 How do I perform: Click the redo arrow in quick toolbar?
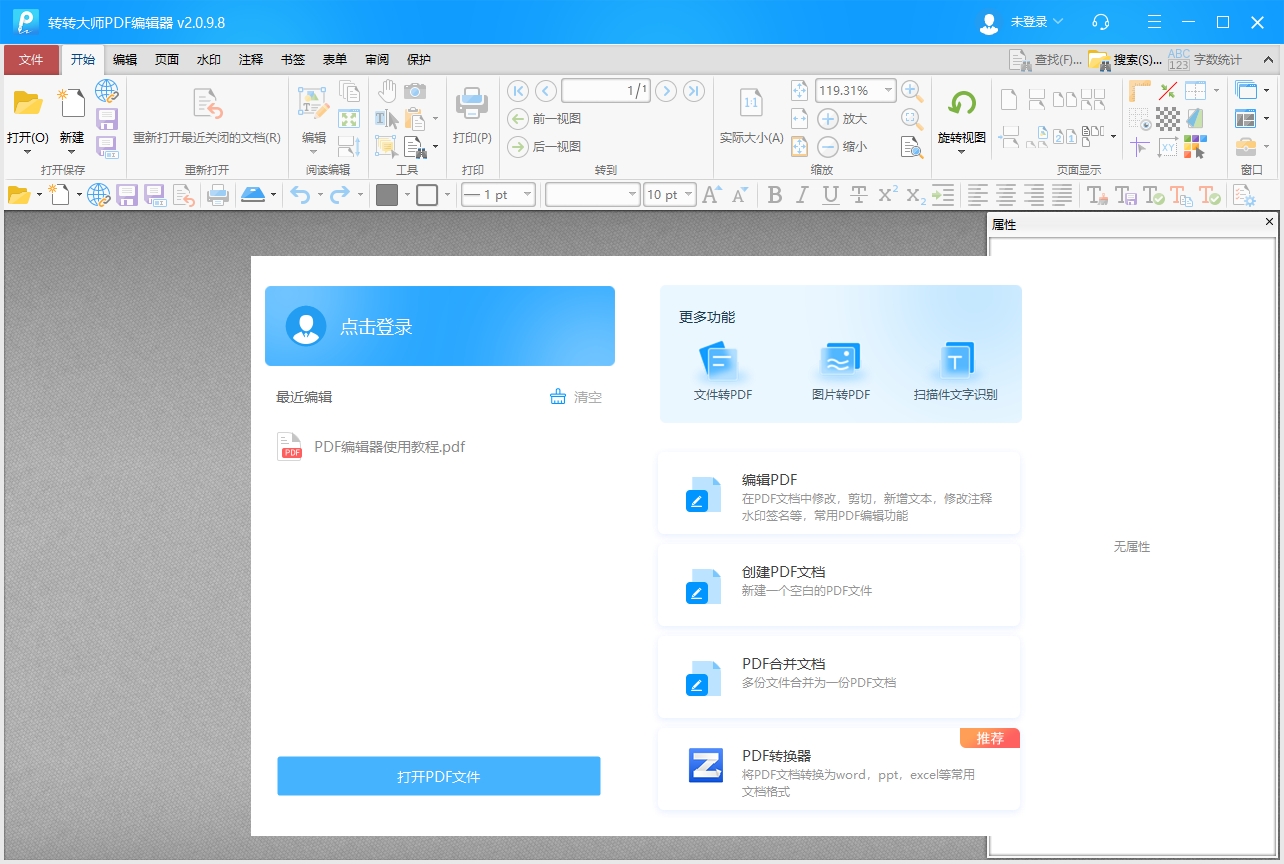(x=340, y=195)
